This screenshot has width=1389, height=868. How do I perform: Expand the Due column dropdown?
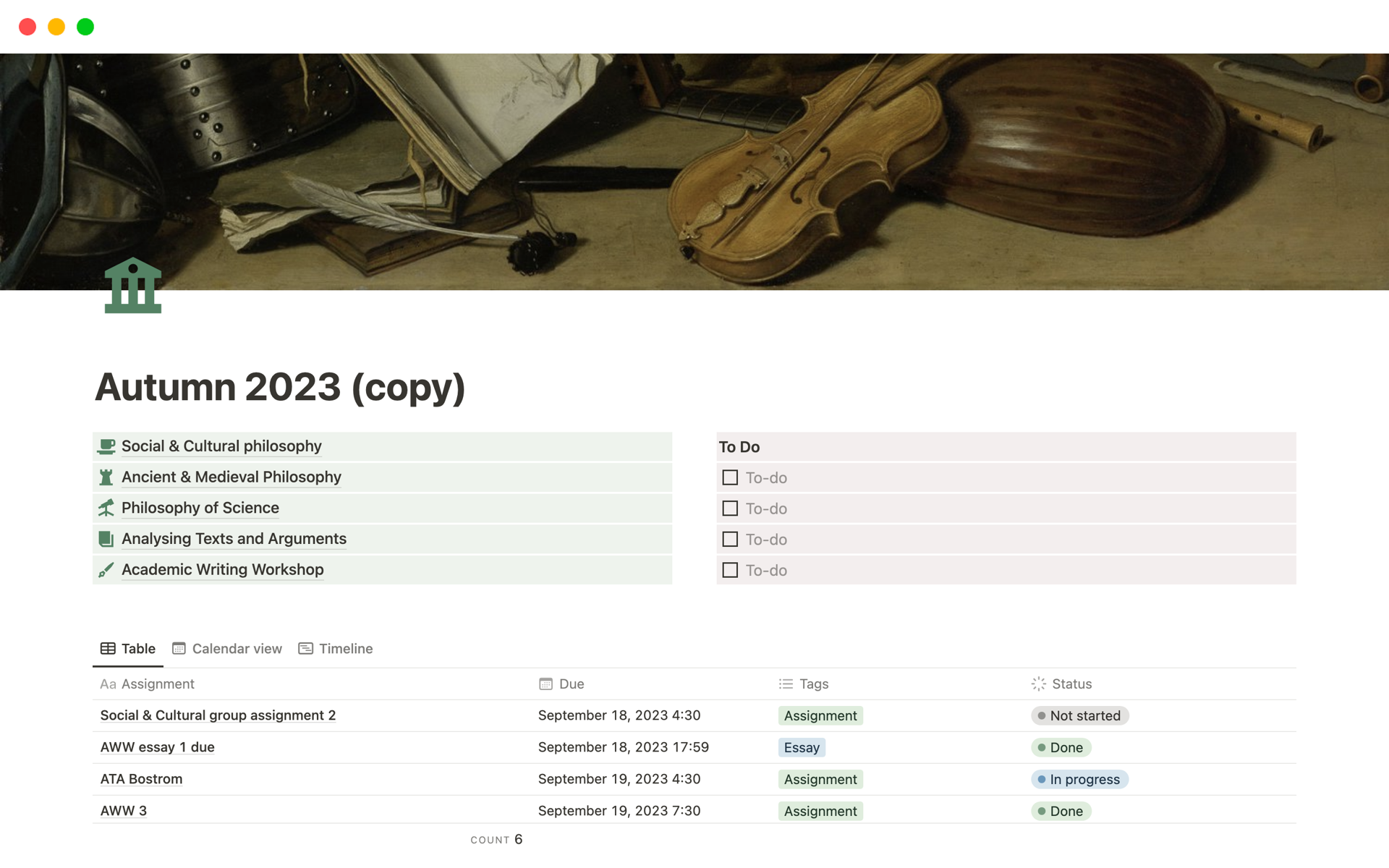point(572,684)
